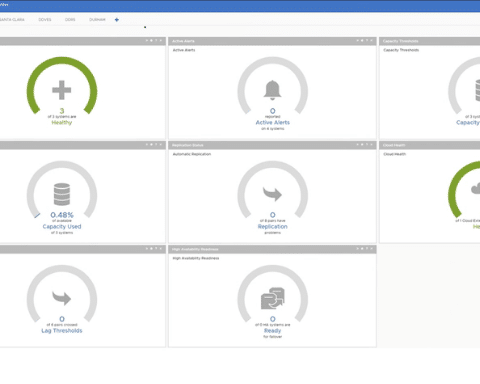This screenshot has width=480, height=384.
Task: Add a new dashboard tab with plus icon
Action: tap(117, 20)
